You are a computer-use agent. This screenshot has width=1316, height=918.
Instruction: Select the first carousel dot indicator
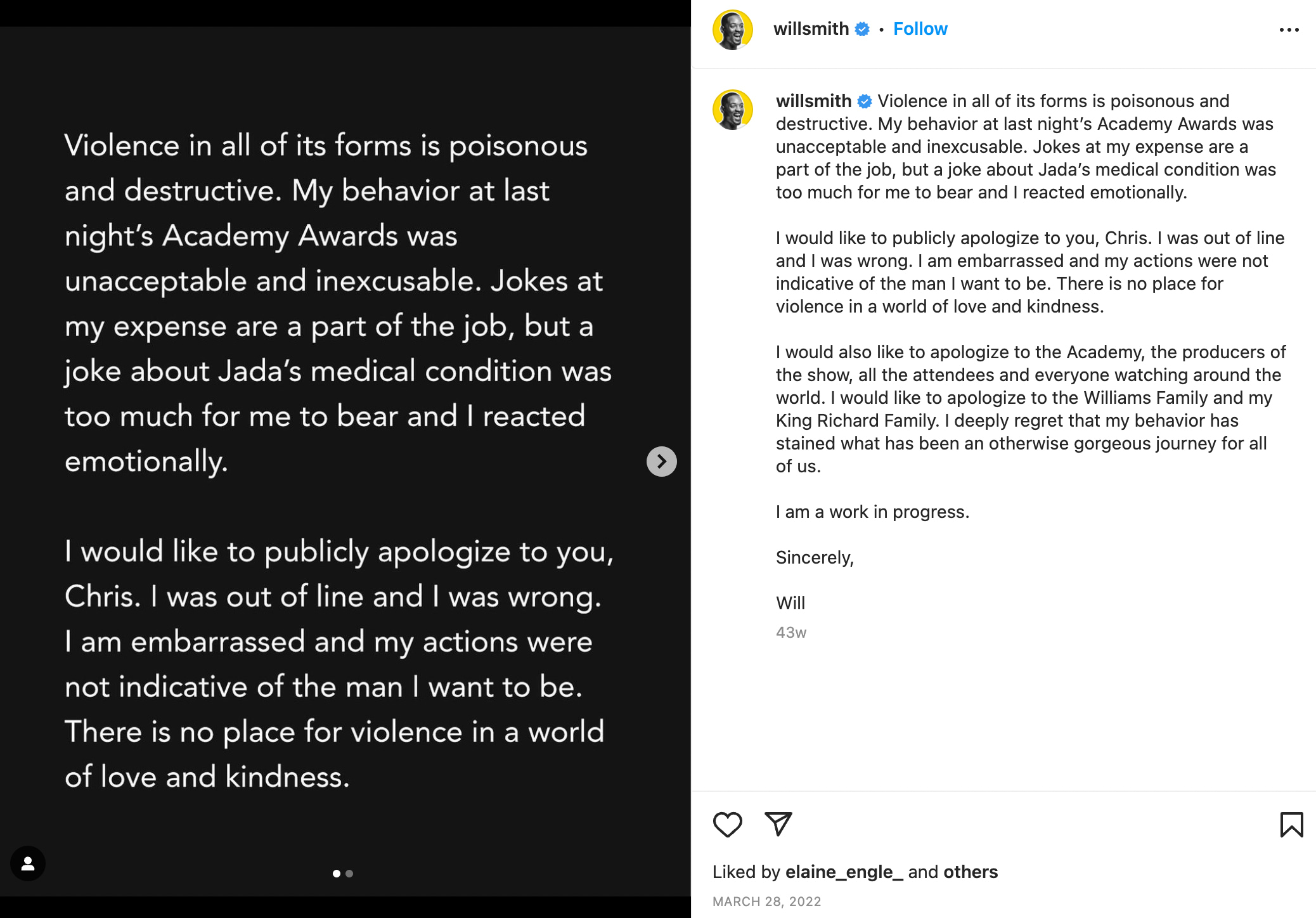coord(336,874)
